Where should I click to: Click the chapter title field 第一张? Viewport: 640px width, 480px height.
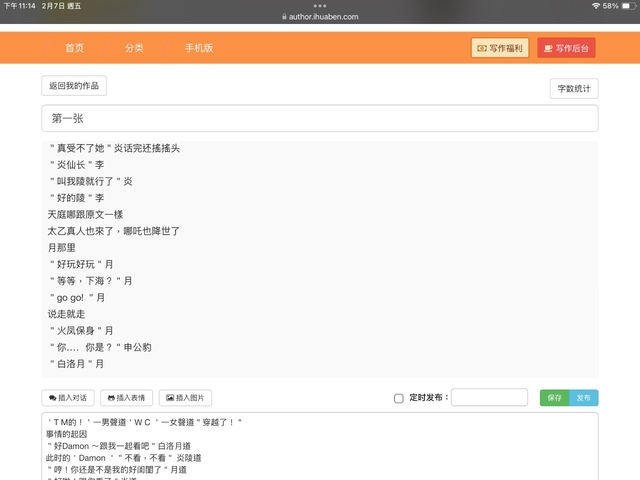coord(320,118)
